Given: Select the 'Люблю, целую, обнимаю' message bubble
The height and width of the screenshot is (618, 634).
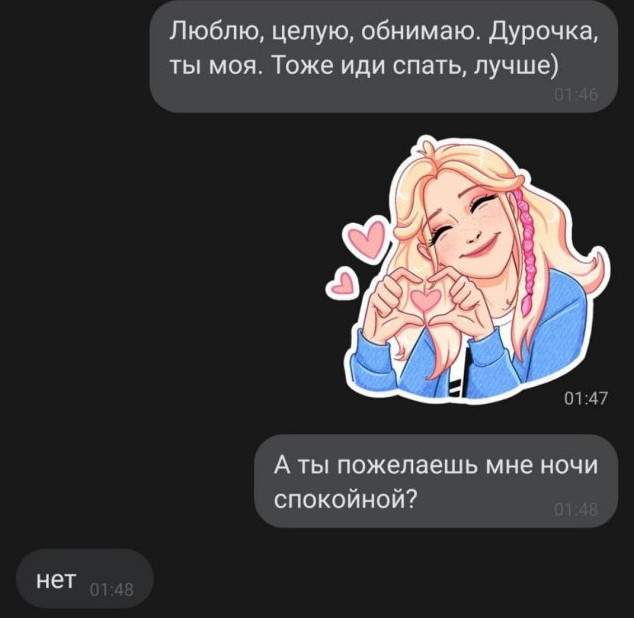Looking at the screenshot, I should [384, 57].
